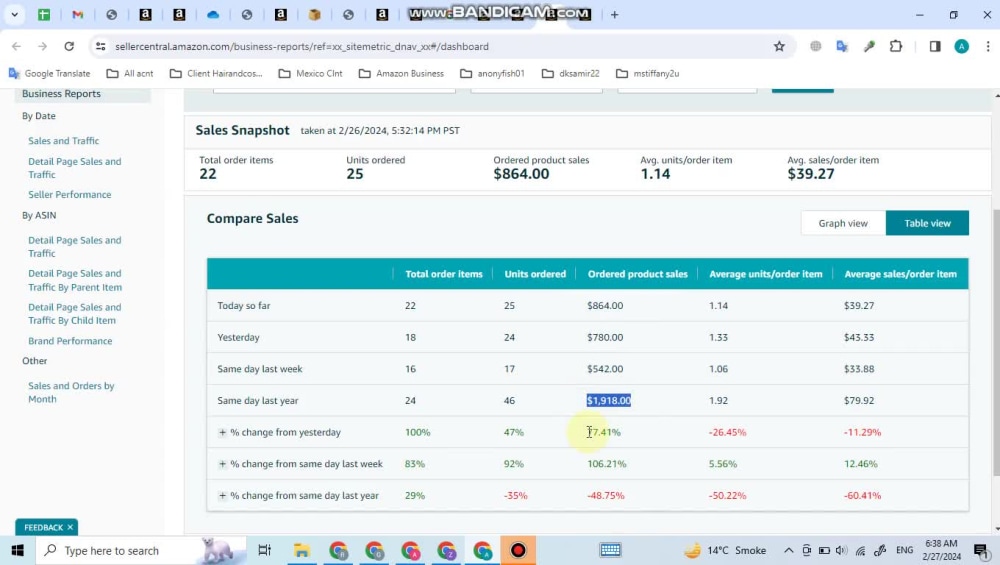The image size is (1000, 565).
Task: Open the Amazon Business bookmark folder
Action: coord(401,73)
